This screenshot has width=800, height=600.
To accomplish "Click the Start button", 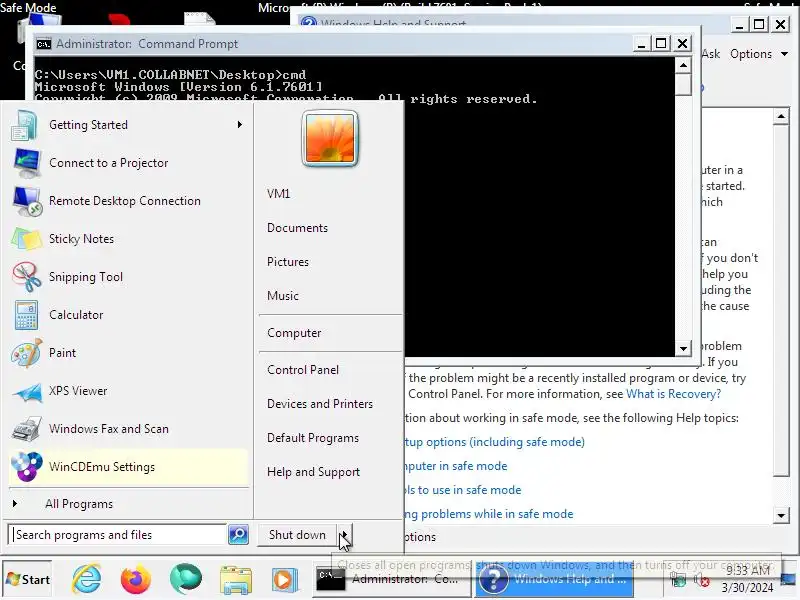I will [28, 579].
